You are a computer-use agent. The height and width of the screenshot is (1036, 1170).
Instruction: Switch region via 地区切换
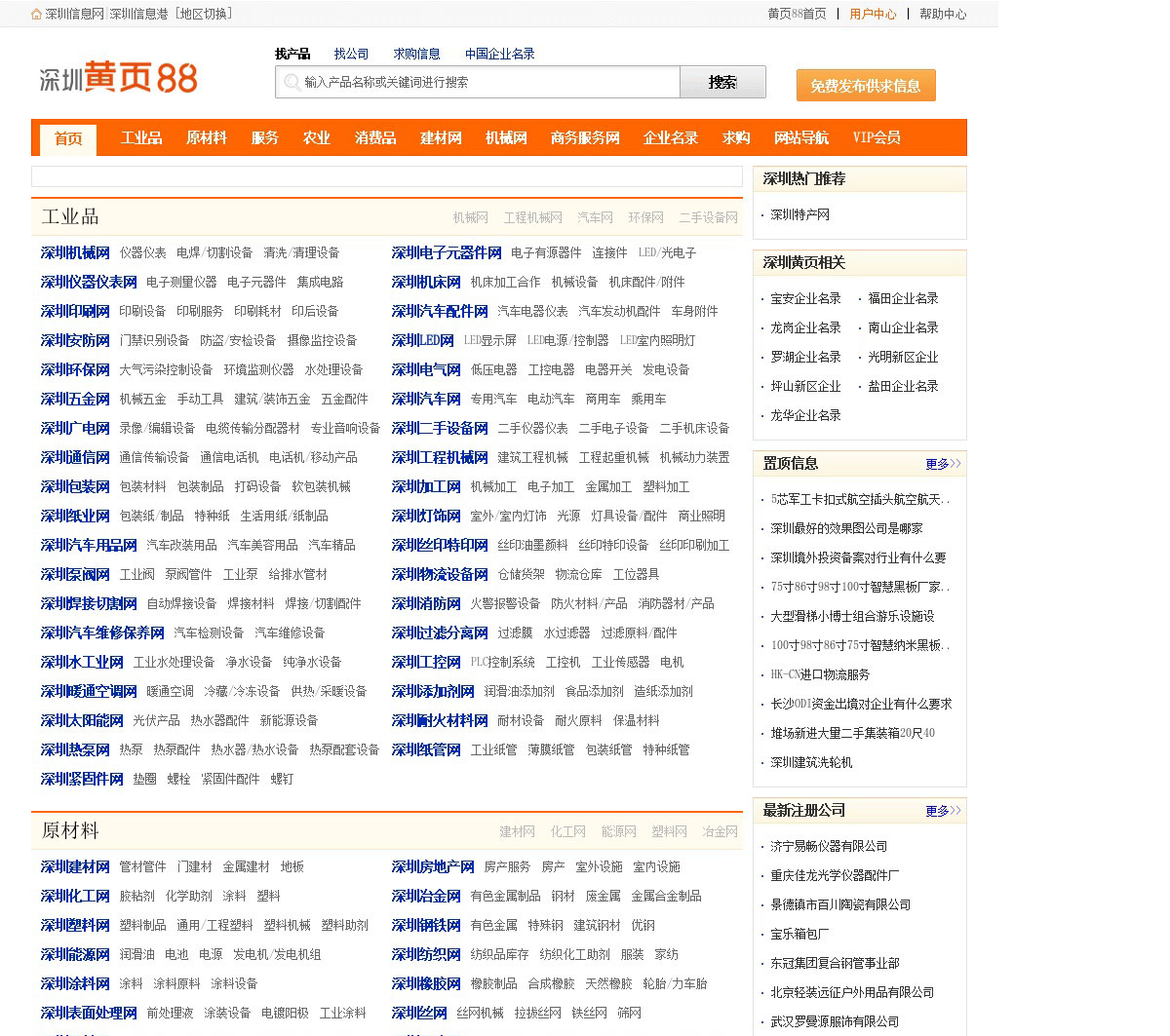(205, 15)
